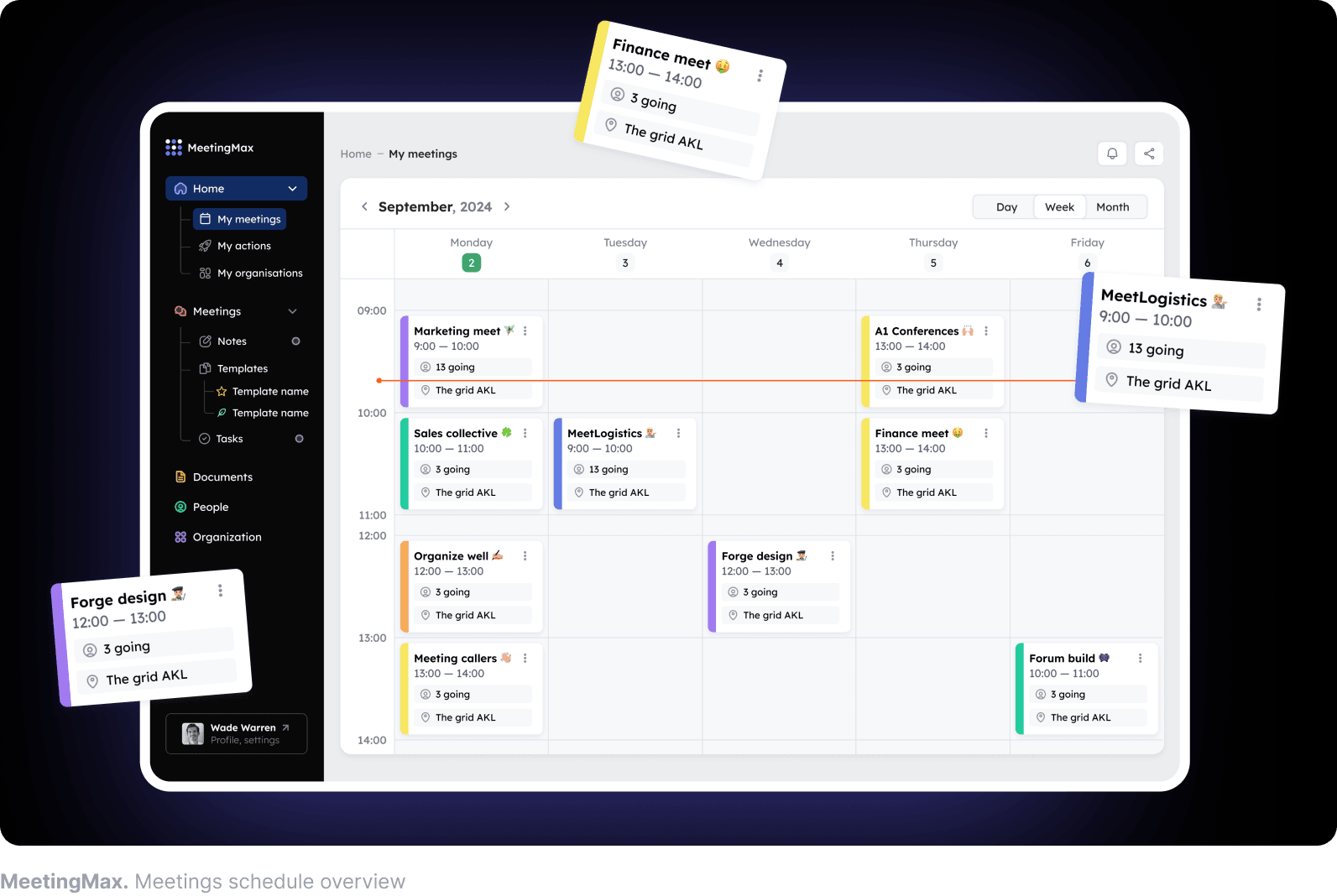Image resolution: width=1337 pixels, height=896 pixels.
Task: Open Wade Warren profile arrow
Action: click(x=285, y=727)
